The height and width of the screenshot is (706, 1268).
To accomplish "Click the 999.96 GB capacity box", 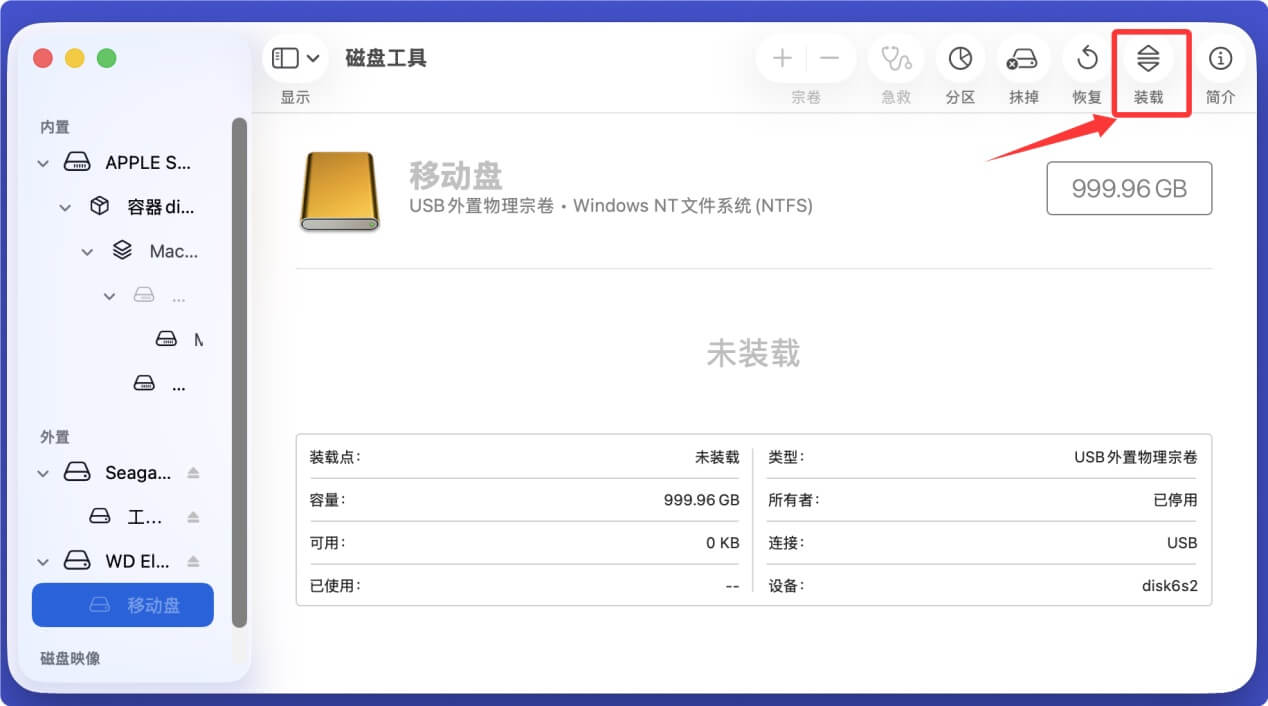I will pyautogui.click(x=1129, y=188).
